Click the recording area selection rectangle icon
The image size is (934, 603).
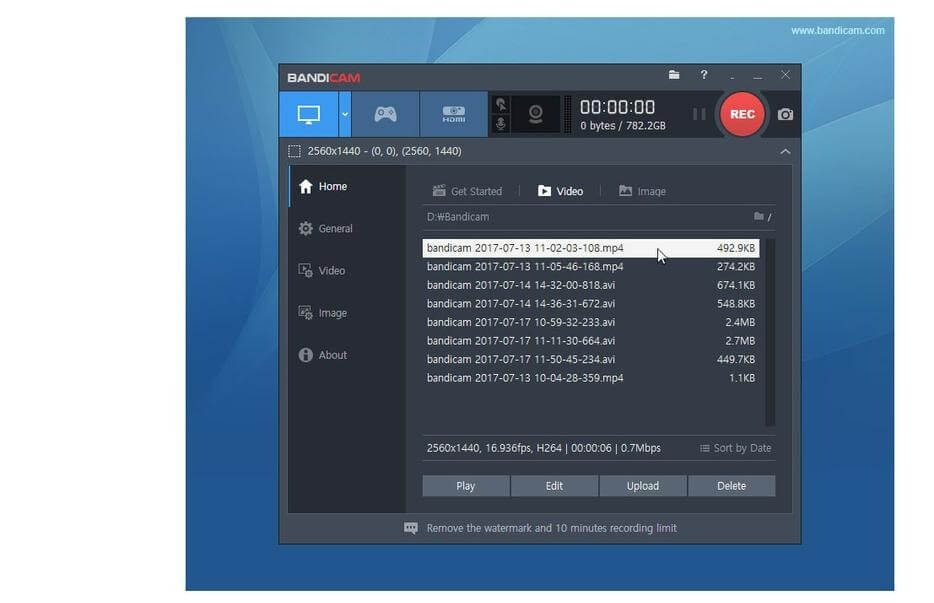click(294, 151)
